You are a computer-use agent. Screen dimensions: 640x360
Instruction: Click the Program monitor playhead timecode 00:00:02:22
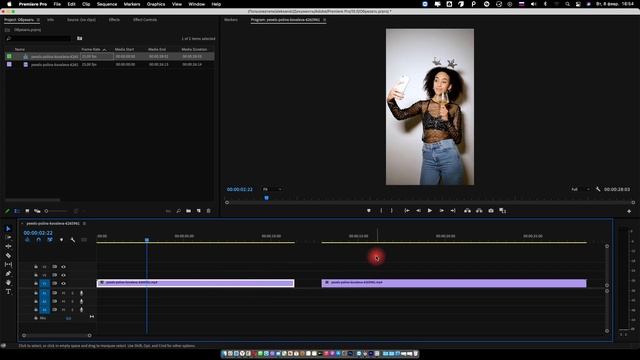pos(240,189)
